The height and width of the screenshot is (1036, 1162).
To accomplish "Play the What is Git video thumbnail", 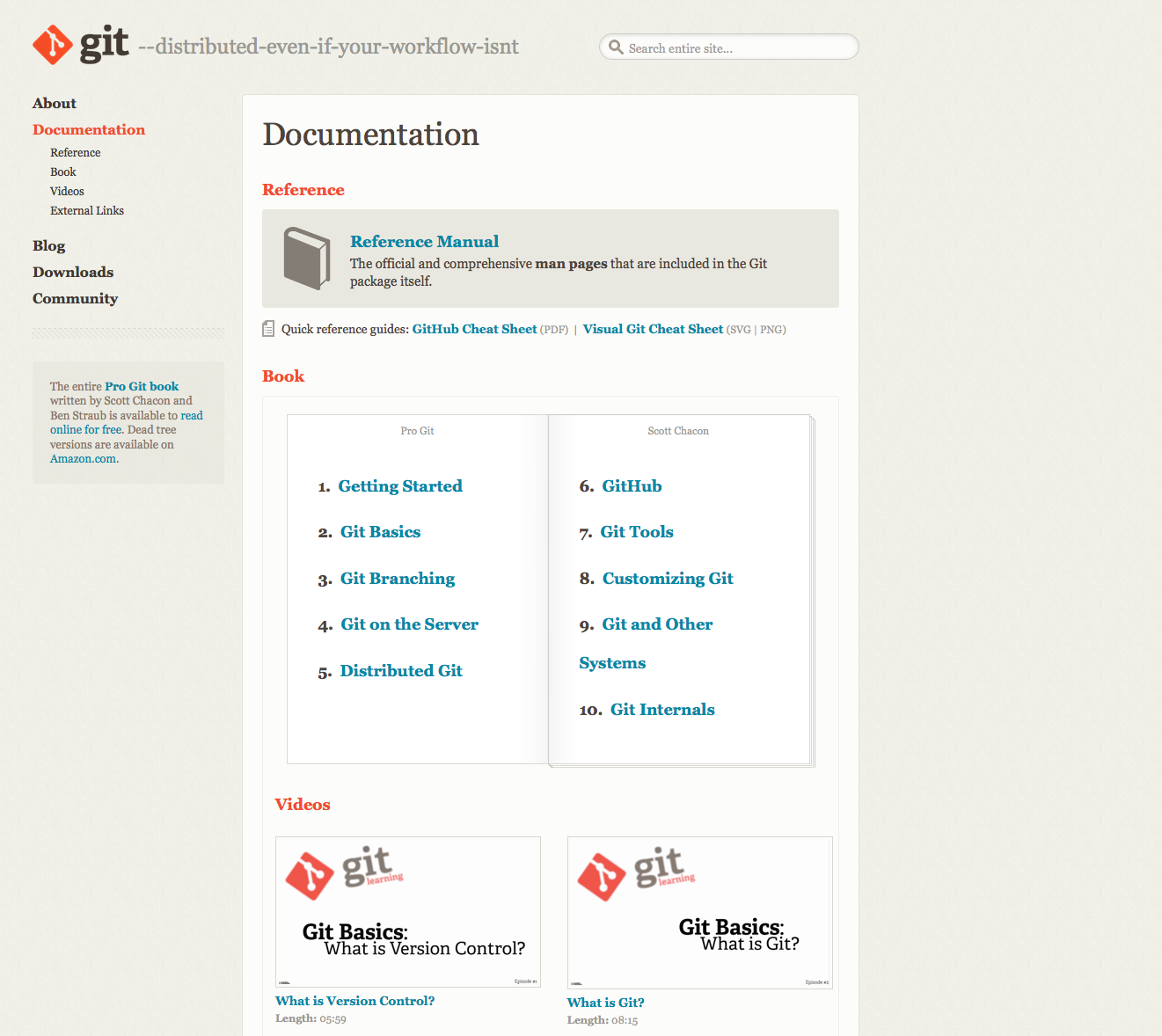I will coord(700,913).
